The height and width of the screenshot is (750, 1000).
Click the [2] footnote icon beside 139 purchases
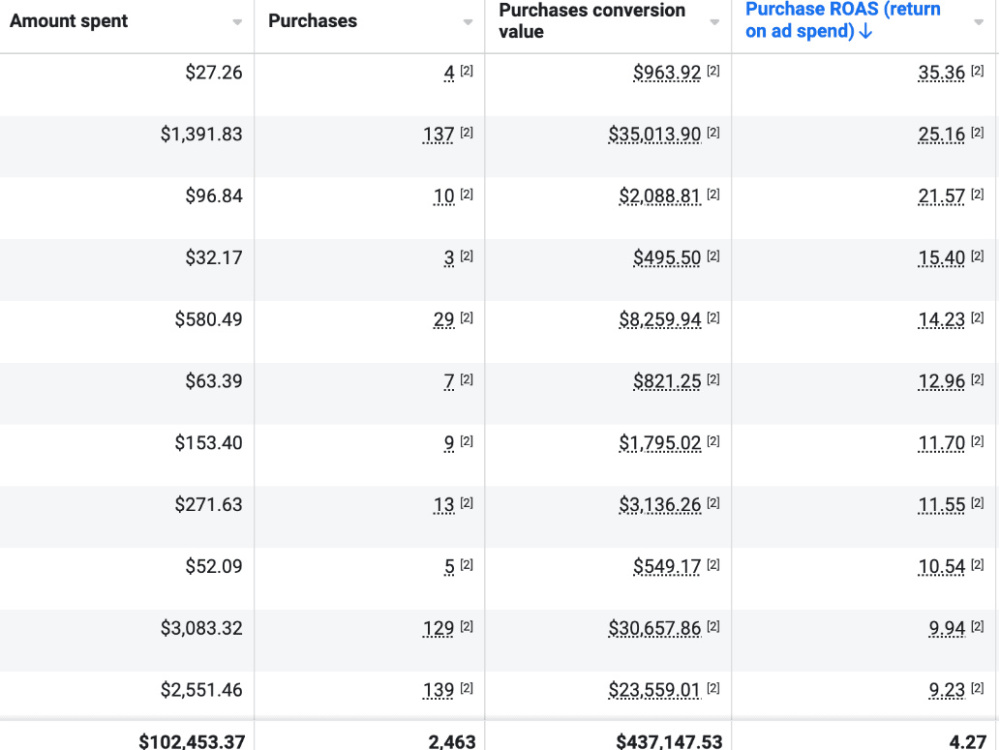(467, 688)
